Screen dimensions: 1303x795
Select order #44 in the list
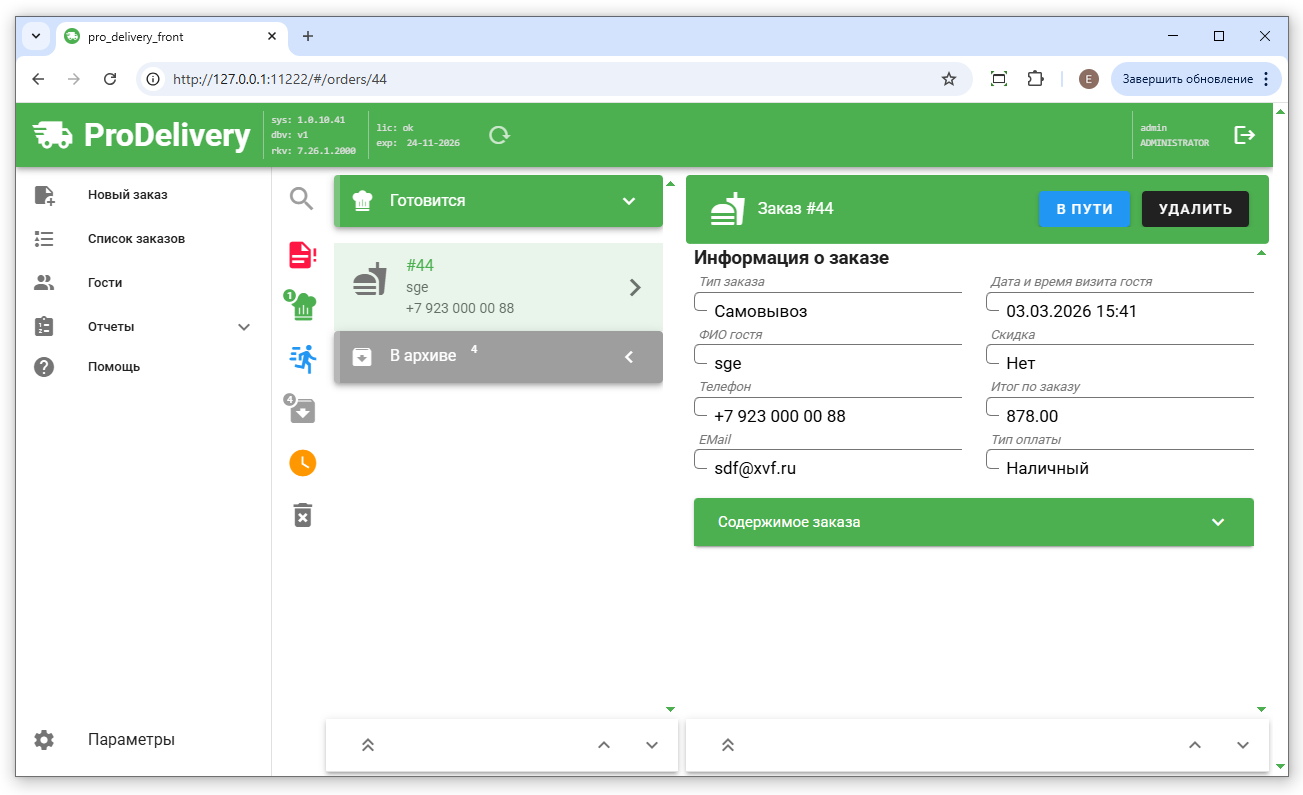click(x=497, y=287)
